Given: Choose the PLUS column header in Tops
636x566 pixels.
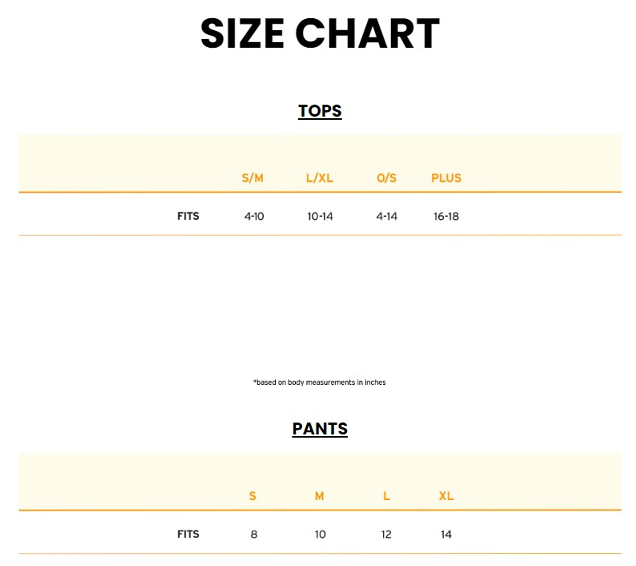Looking at the screenshot, I should [x=446, y=178].
